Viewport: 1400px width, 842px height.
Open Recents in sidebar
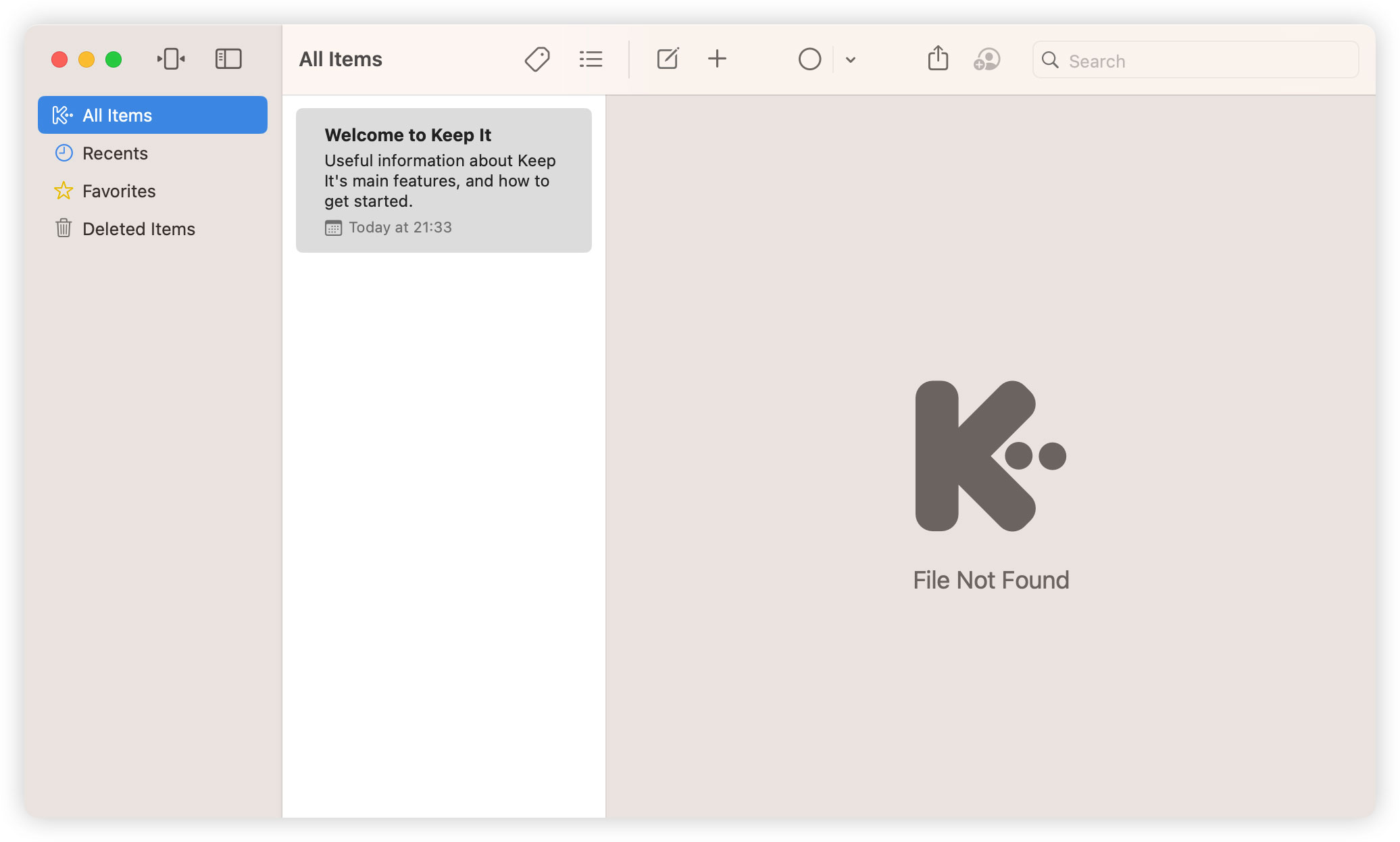tap(153, 153)
